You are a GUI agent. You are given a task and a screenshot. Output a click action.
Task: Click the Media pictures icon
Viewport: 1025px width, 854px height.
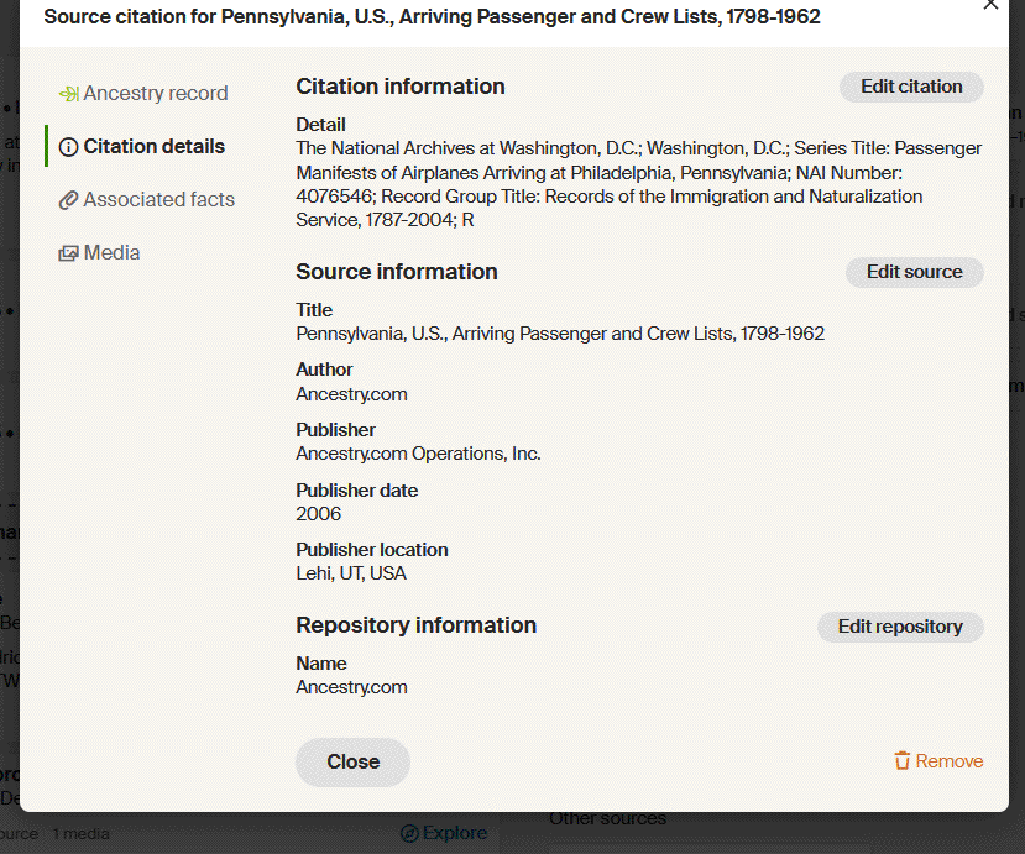(68, 254)
